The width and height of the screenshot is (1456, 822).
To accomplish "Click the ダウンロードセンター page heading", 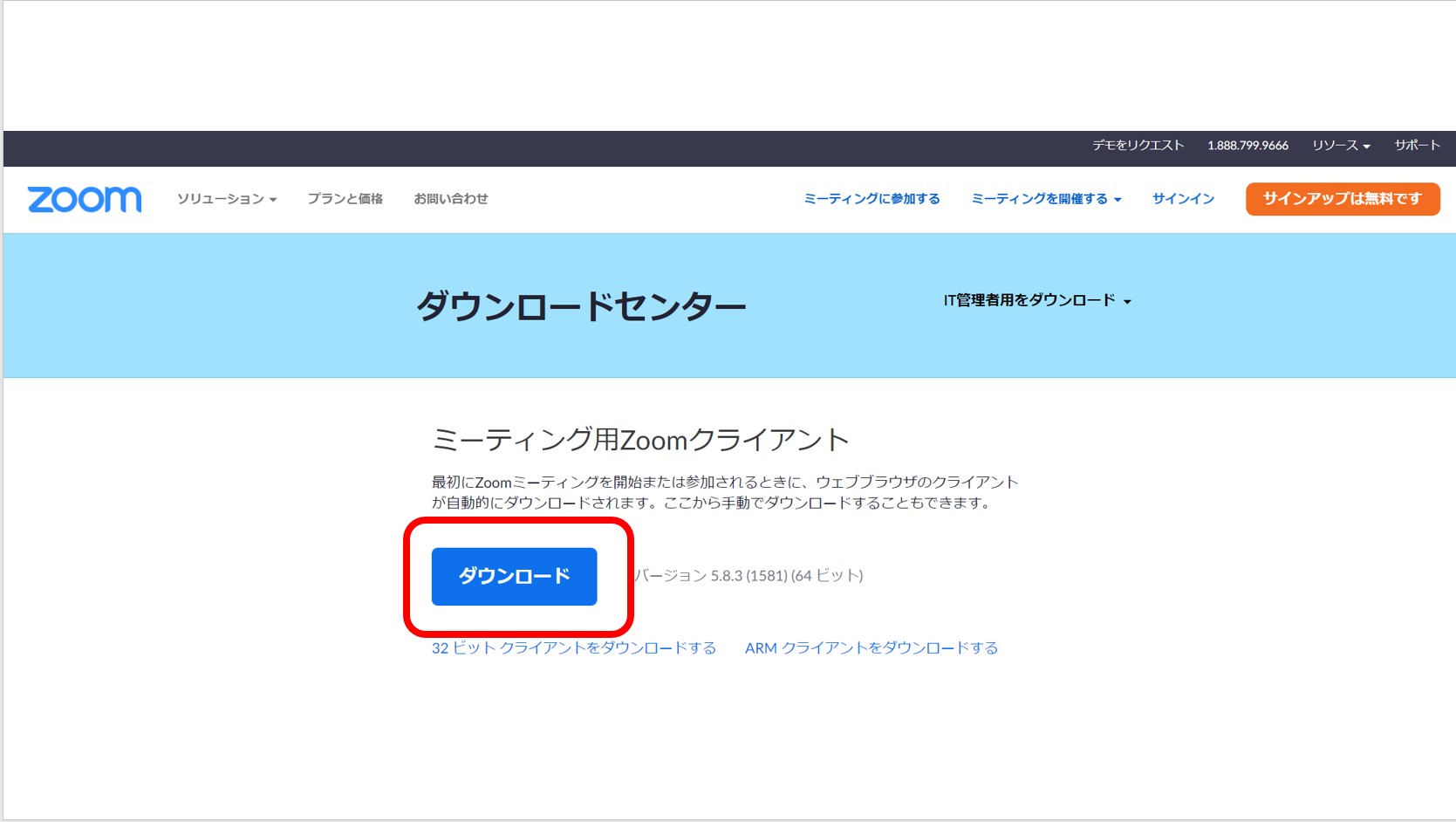I will coord(580,306).
